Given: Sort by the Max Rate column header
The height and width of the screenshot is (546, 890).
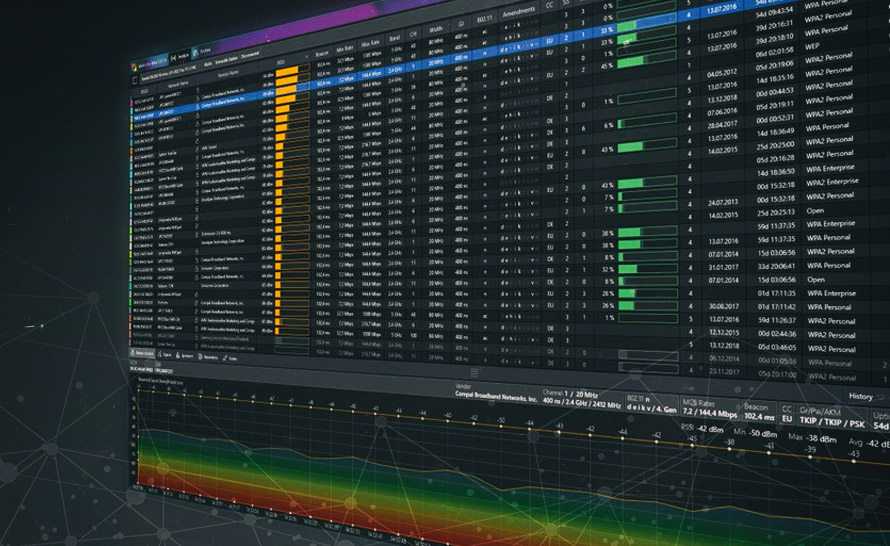Looking at the screenshot, I should pos(370,43).
